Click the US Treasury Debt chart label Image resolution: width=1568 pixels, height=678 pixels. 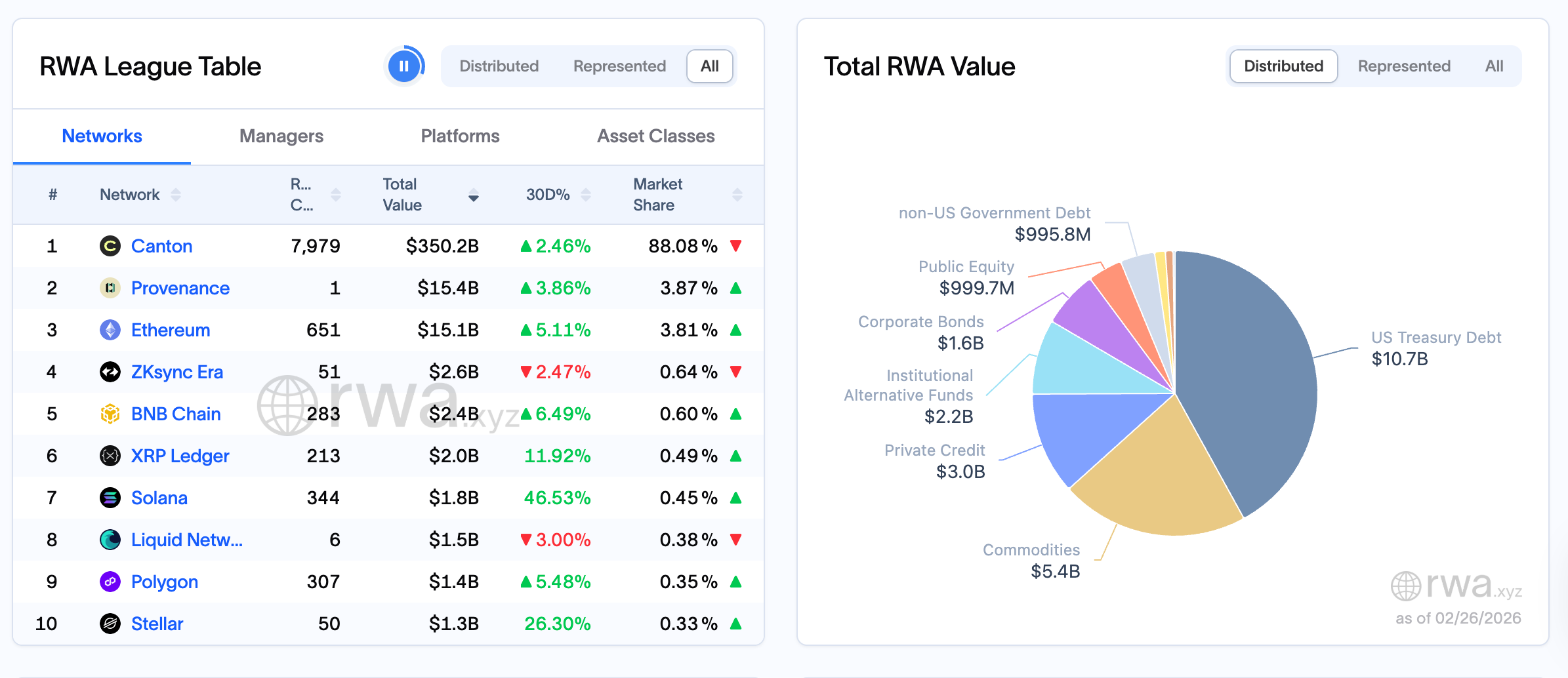point(1436,348)
